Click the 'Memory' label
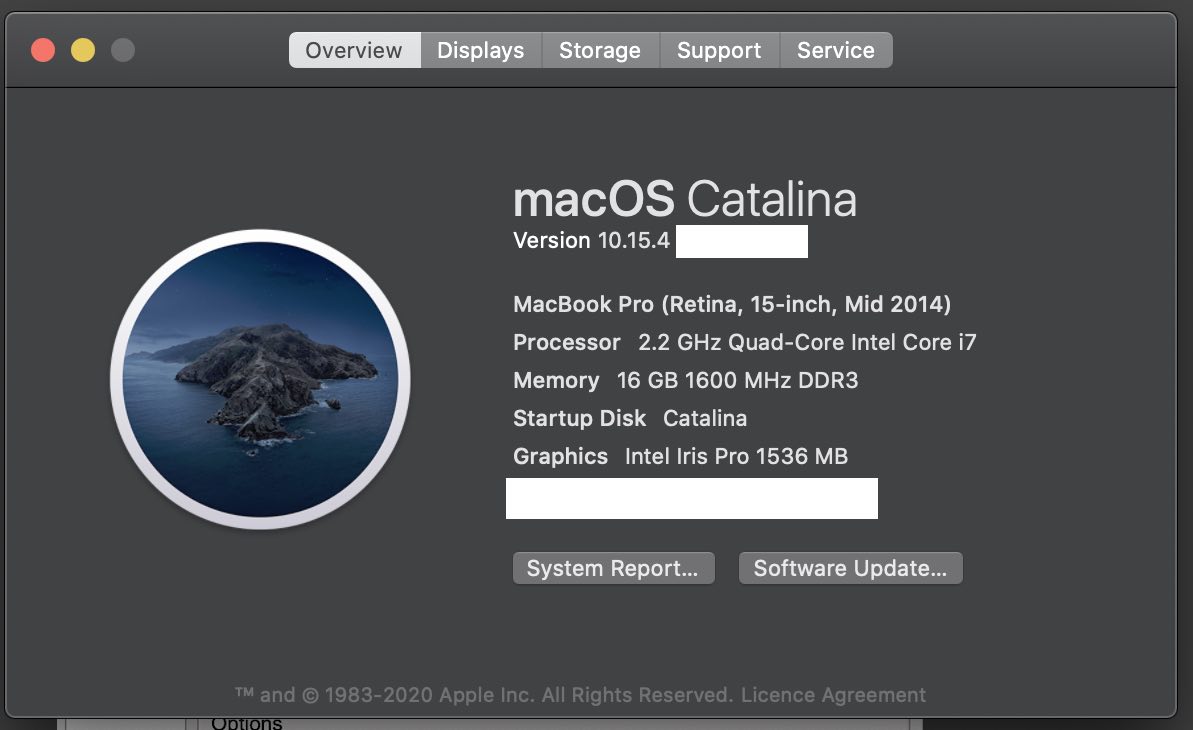1193x730 pixels. pyautogui.click(x=556, y=381)
